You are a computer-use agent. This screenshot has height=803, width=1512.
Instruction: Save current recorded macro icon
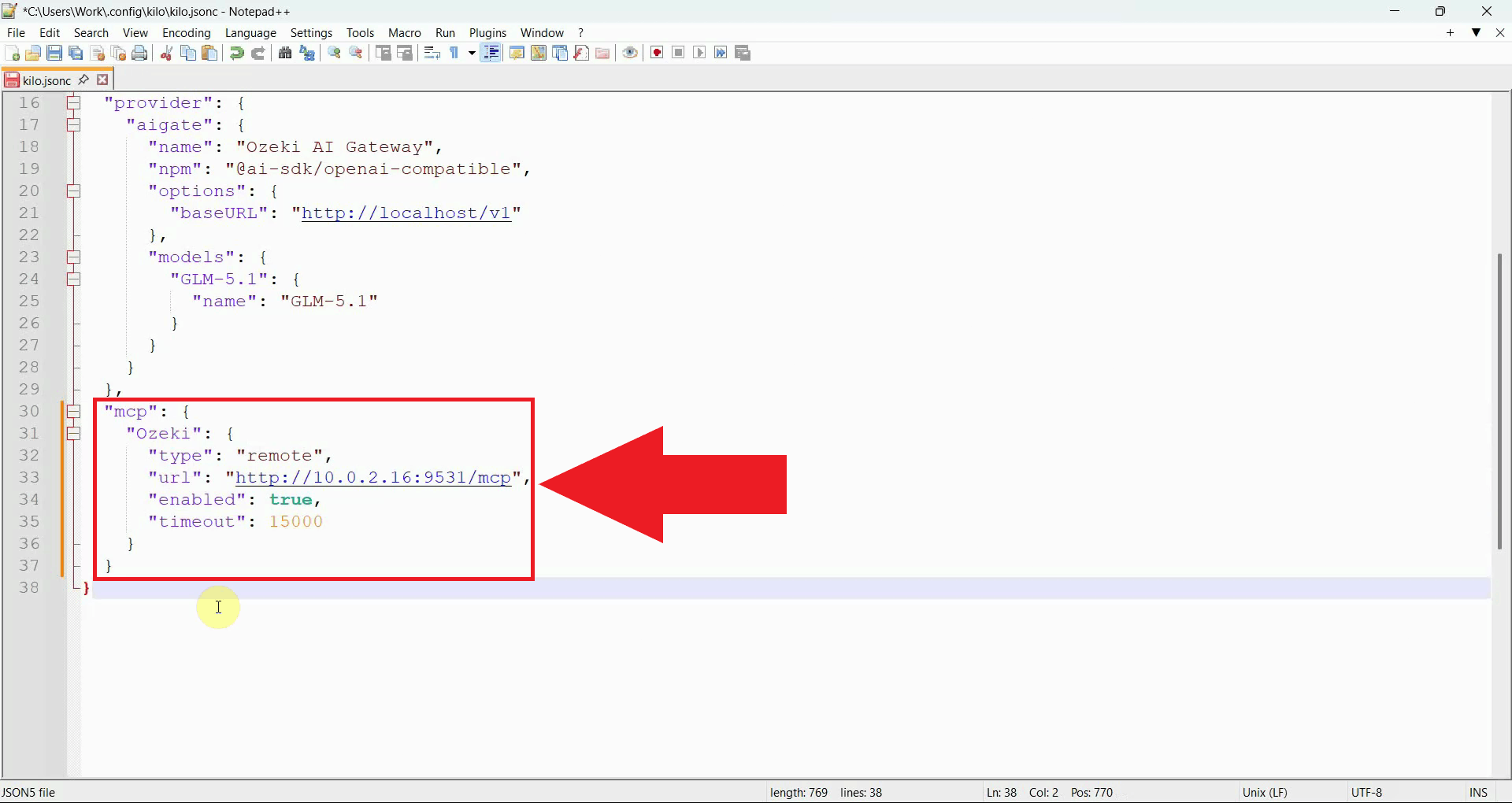[743, 53]
